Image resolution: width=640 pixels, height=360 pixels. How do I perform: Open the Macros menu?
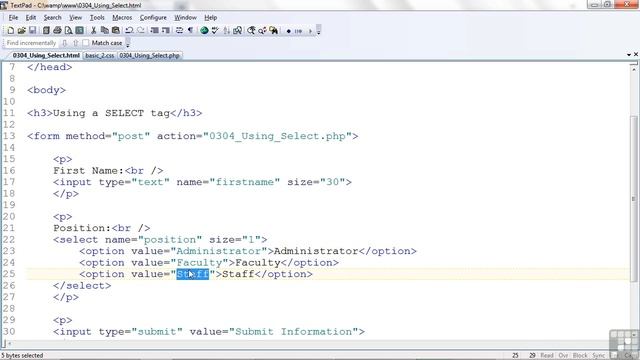[x=122, y=18]
